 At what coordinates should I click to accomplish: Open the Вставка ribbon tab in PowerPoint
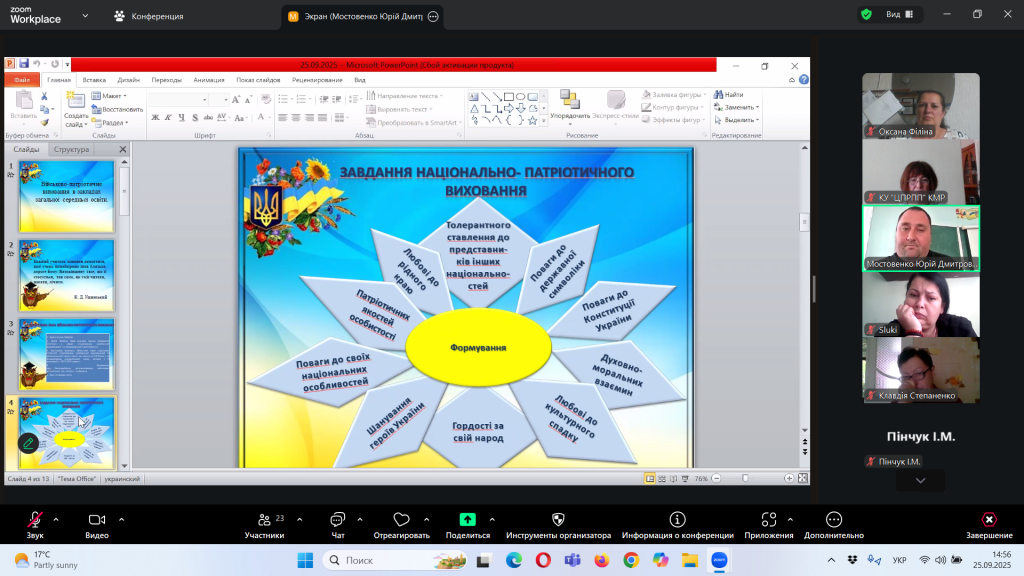94,79
